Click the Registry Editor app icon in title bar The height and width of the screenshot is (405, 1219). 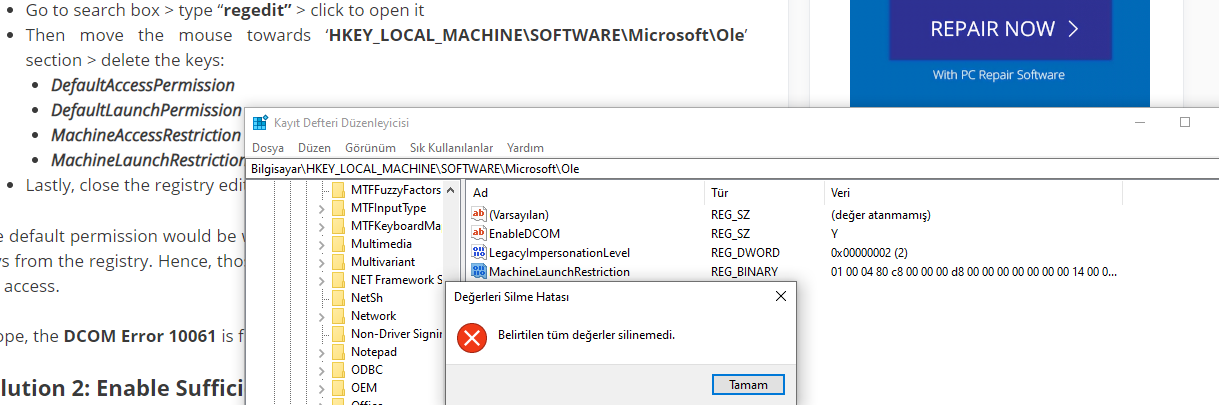point(260,123)
